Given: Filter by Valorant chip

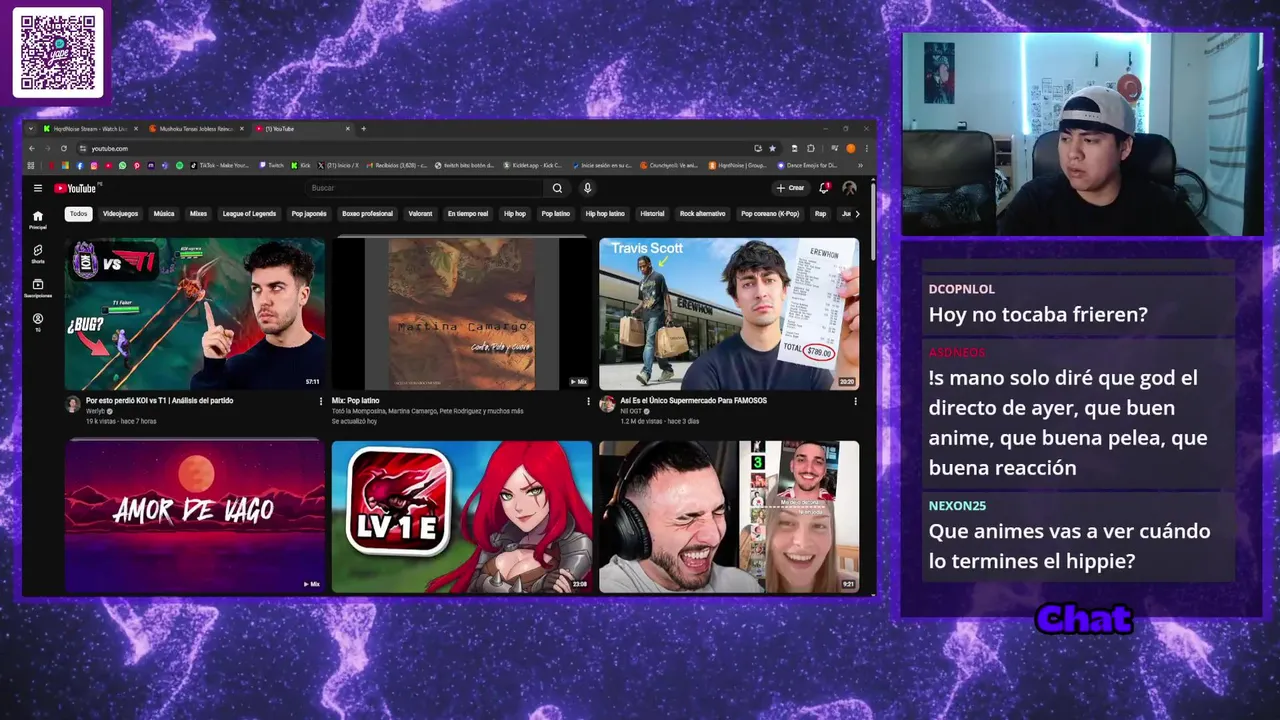Looking at the screenshot, I should [x=420, y=213].
